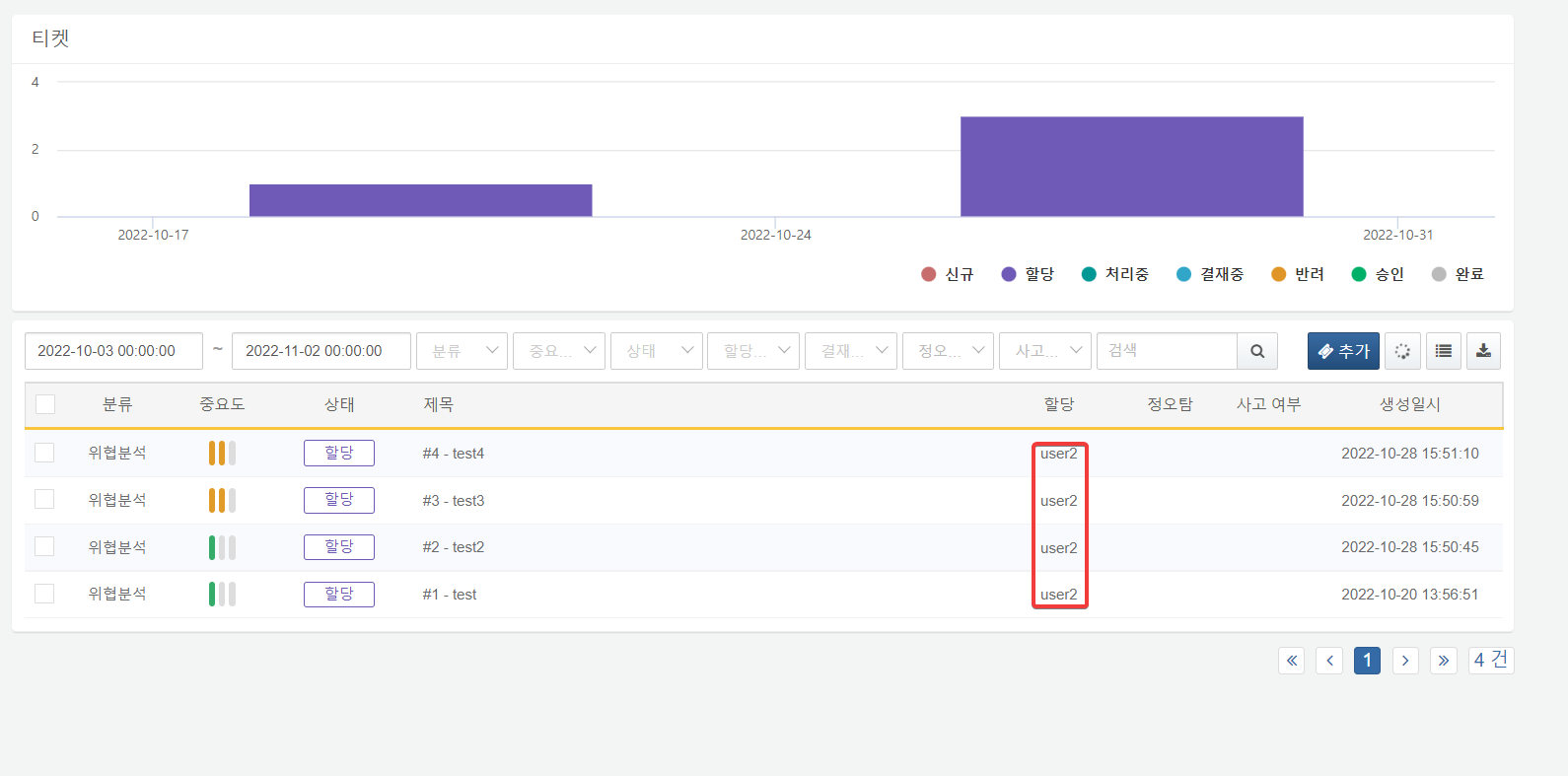Open the 사고 filter dropdown
This screenshot has width=1568, height=776.
[x=1045, y=351]
